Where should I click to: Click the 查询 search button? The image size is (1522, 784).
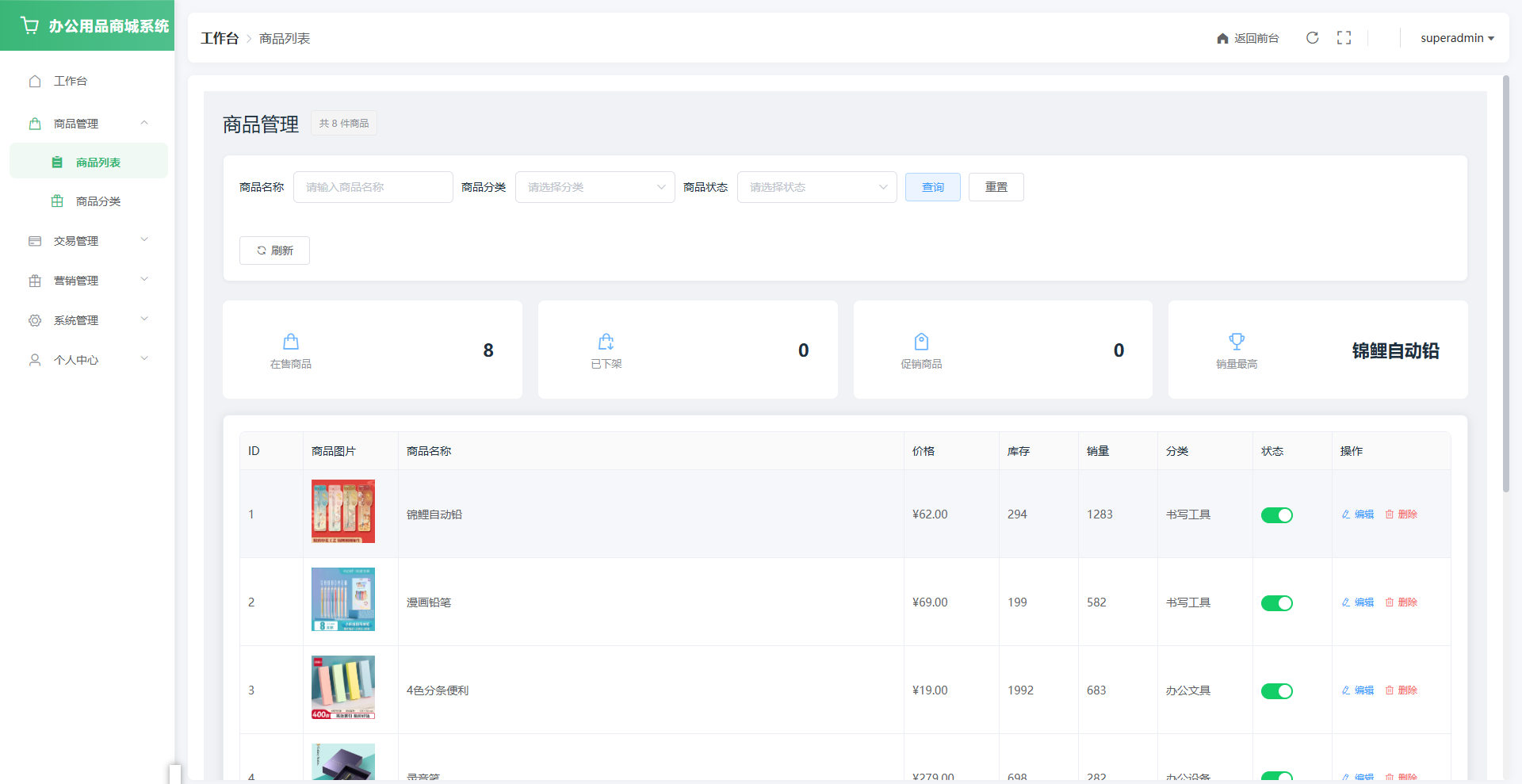click(x=932, y=187)
